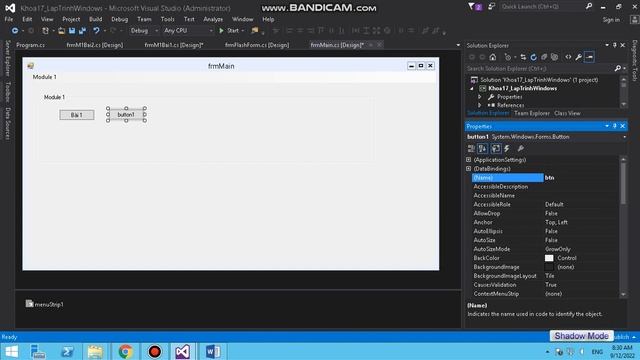Switch to the Class View tab
Screen dimensions: 640x360
tap(567, 113)
